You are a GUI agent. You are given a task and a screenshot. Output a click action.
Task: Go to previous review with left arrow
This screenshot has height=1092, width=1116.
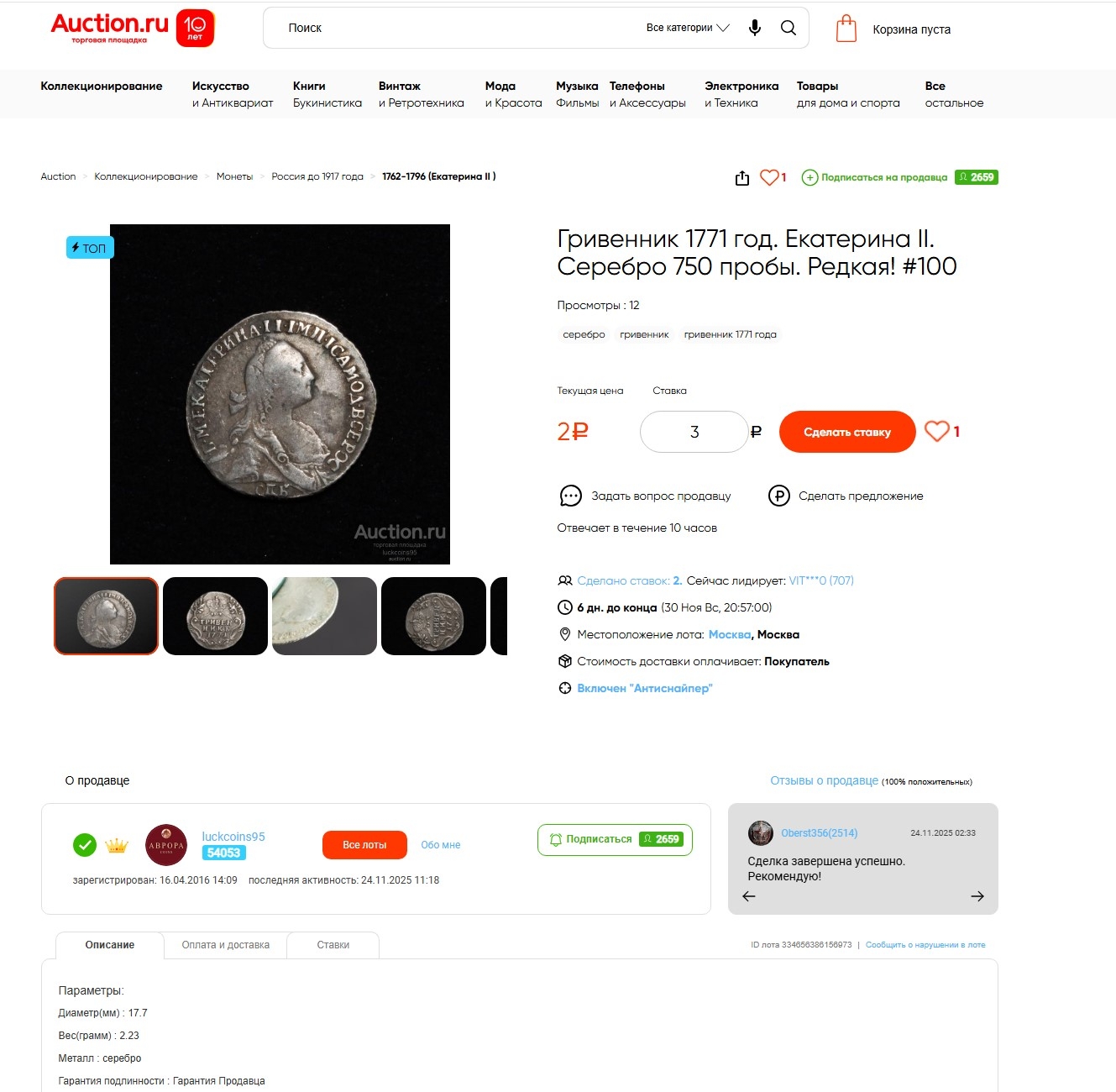[x=749, y=896]
